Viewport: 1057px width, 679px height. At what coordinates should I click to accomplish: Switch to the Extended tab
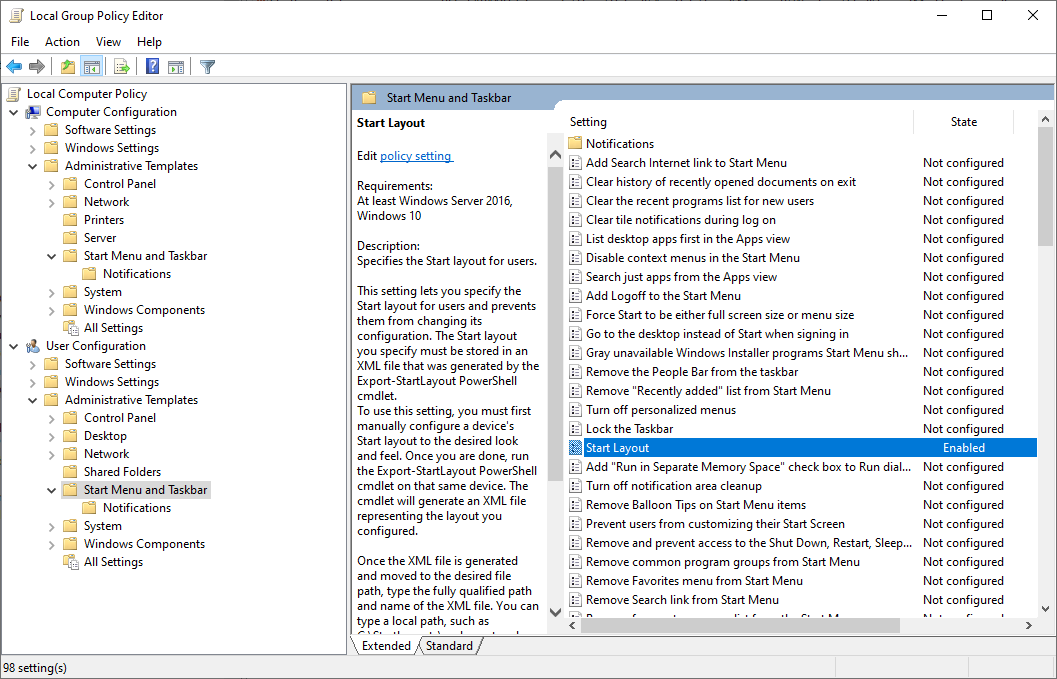point(386,646)
